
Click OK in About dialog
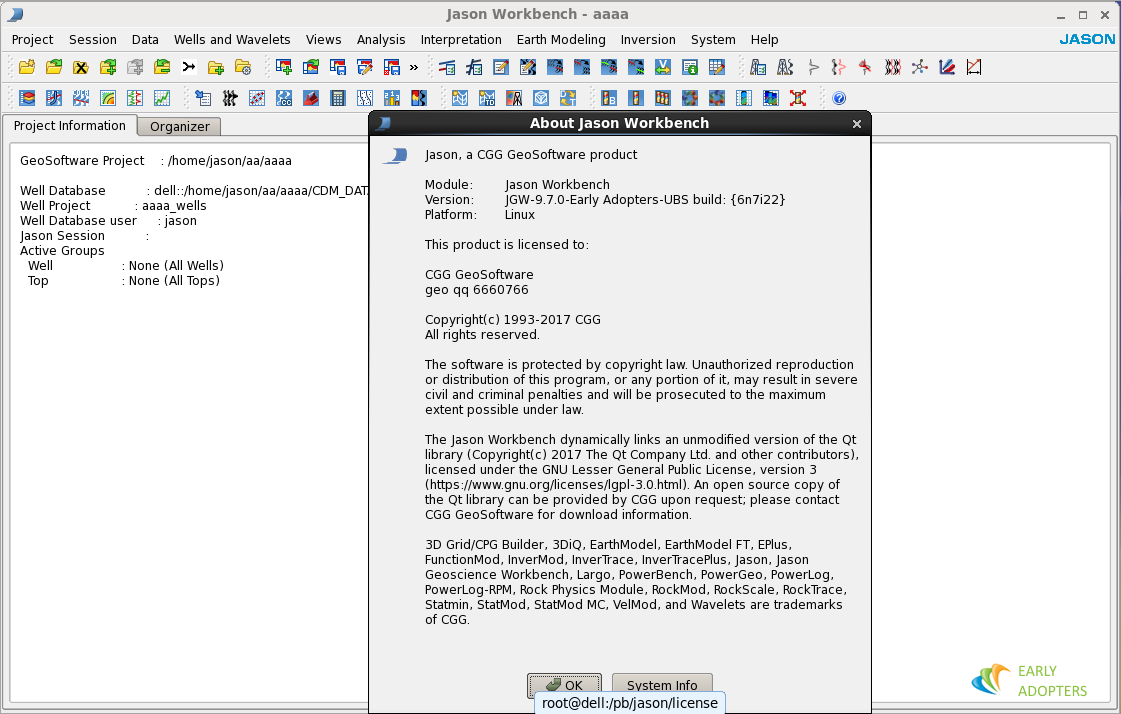(x=565, y=685)
